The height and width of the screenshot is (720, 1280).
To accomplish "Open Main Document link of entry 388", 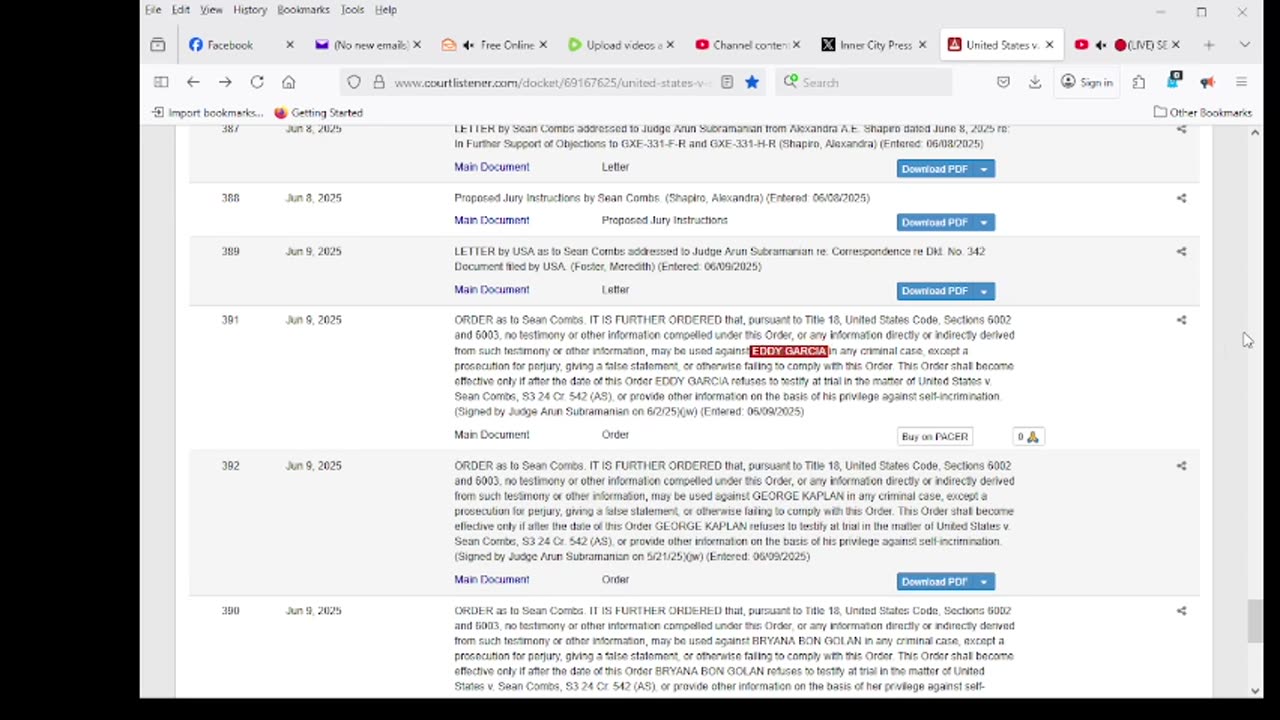I will [x=492, y=220].
